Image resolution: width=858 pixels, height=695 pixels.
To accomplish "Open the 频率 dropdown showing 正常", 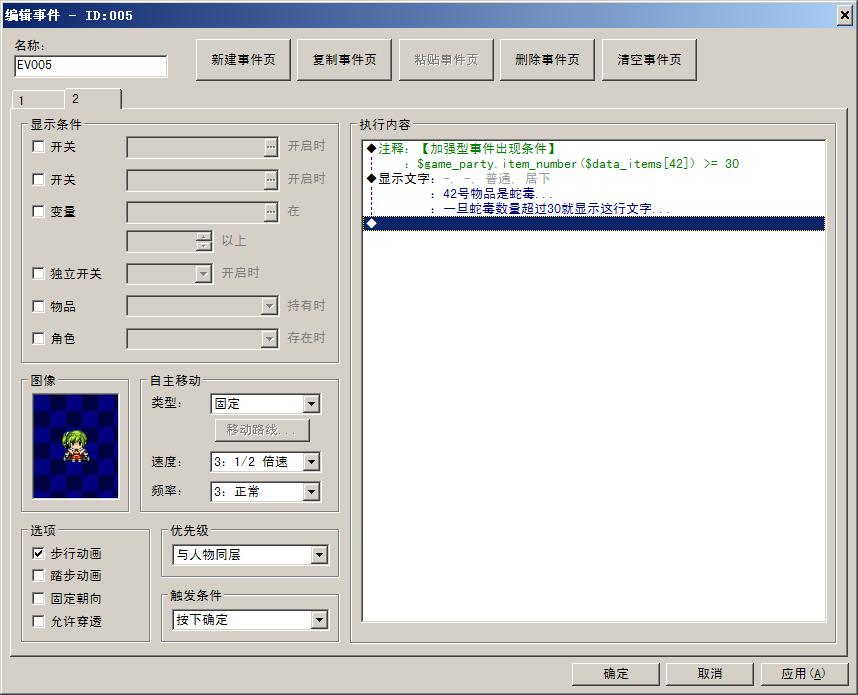I will 265,491.
